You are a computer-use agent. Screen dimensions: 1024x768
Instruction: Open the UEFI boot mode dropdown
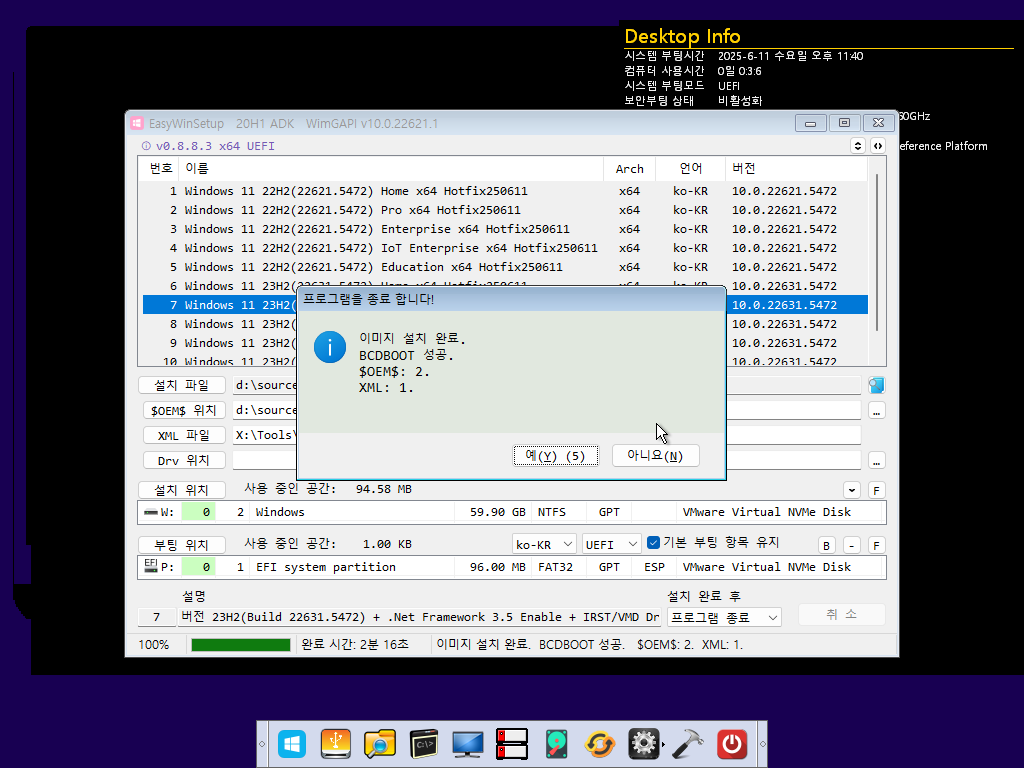(611, 544)
